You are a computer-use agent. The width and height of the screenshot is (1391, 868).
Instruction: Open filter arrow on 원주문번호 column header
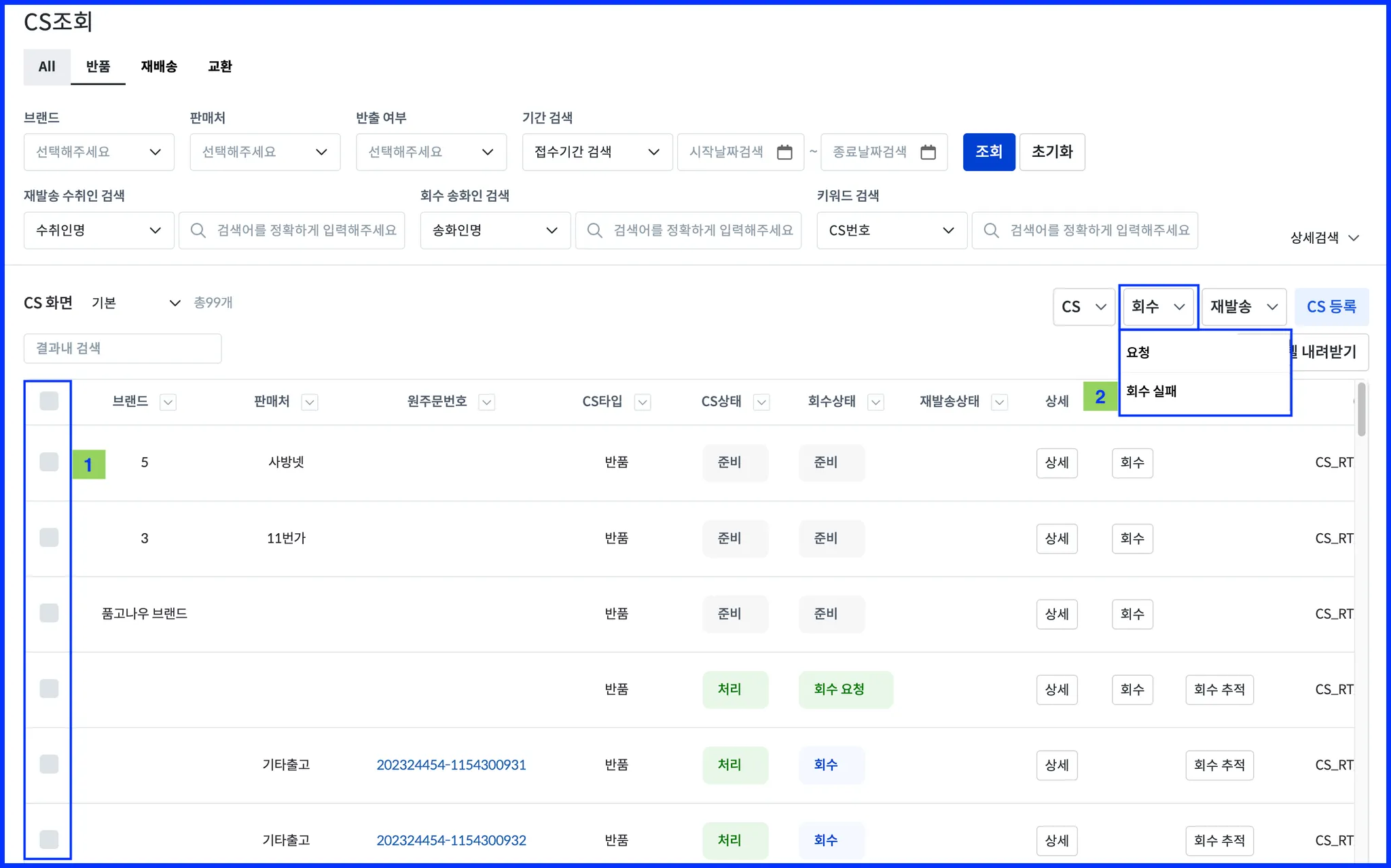(486, 402)
